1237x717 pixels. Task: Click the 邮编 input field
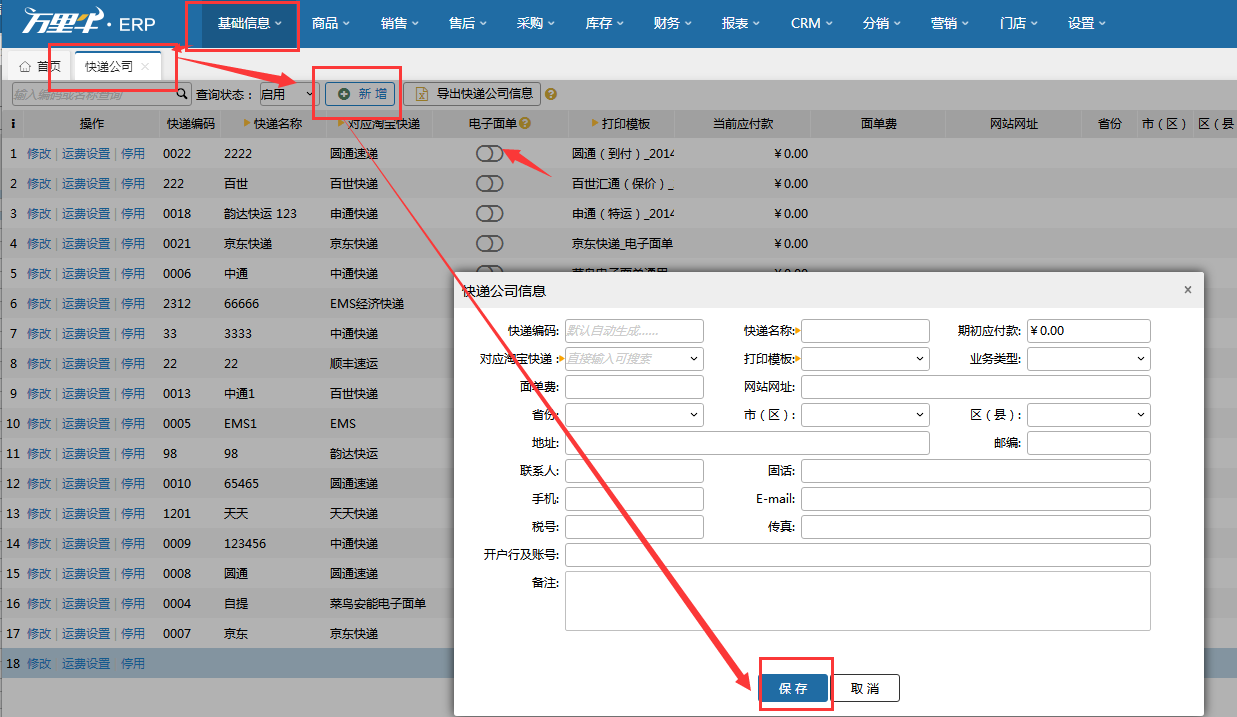1089,442
